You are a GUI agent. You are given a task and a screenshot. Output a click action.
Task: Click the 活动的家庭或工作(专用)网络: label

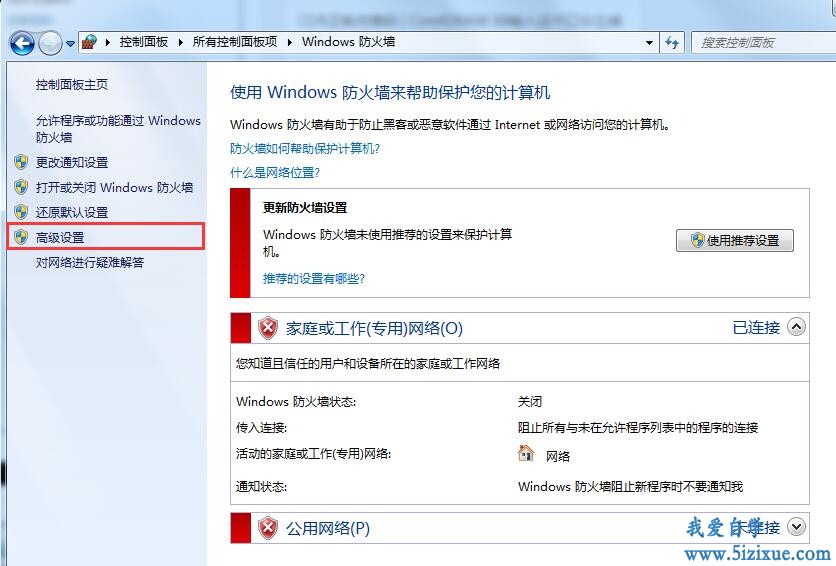[x=314, y=454]
